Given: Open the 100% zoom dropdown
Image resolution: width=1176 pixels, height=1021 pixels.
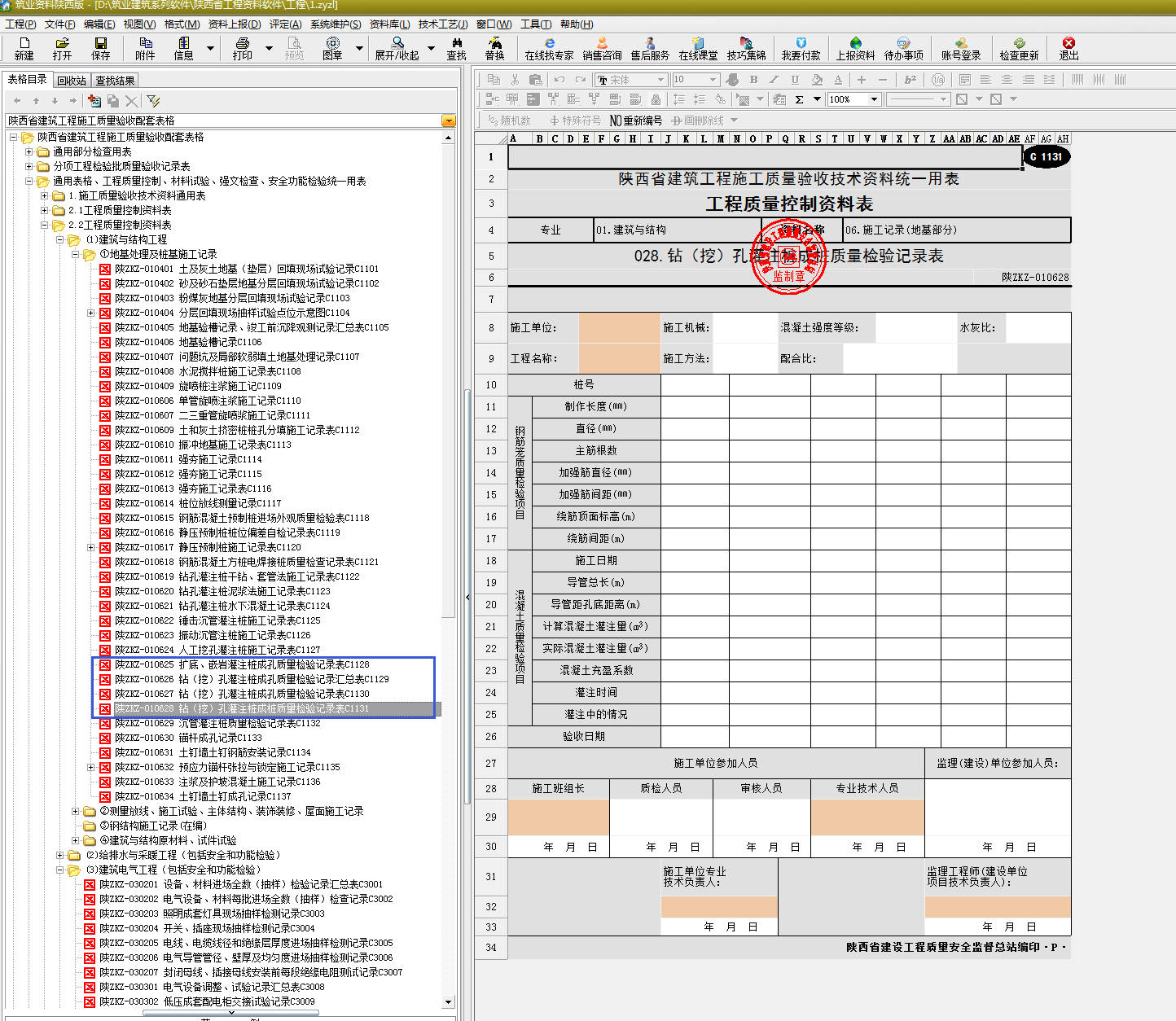Looking at the screenshot, I should (x=875, y=99).
